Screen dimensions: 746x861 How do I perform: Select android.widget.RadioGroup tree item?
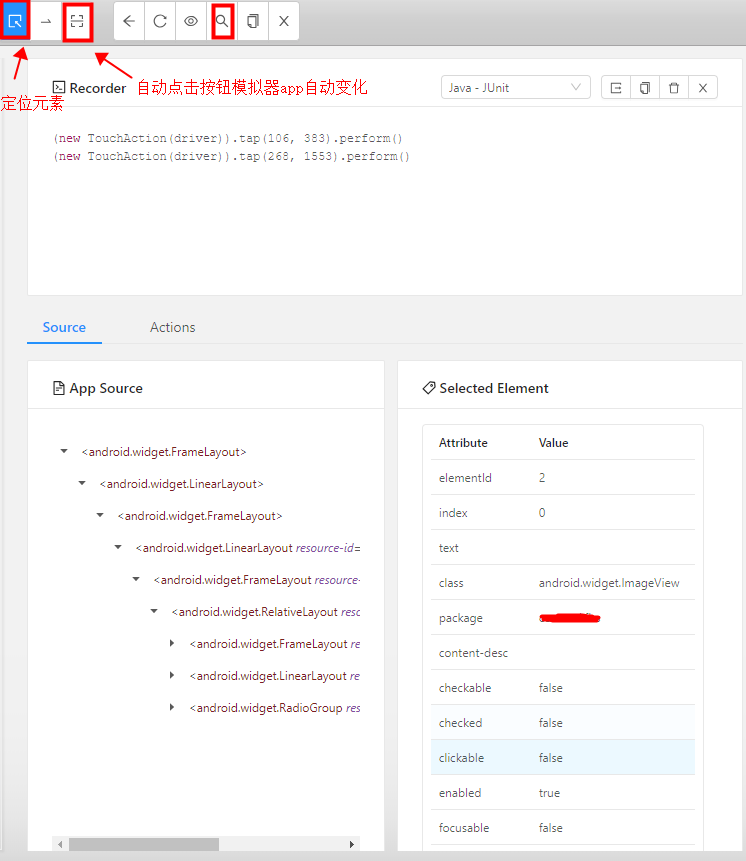point(274,708)
